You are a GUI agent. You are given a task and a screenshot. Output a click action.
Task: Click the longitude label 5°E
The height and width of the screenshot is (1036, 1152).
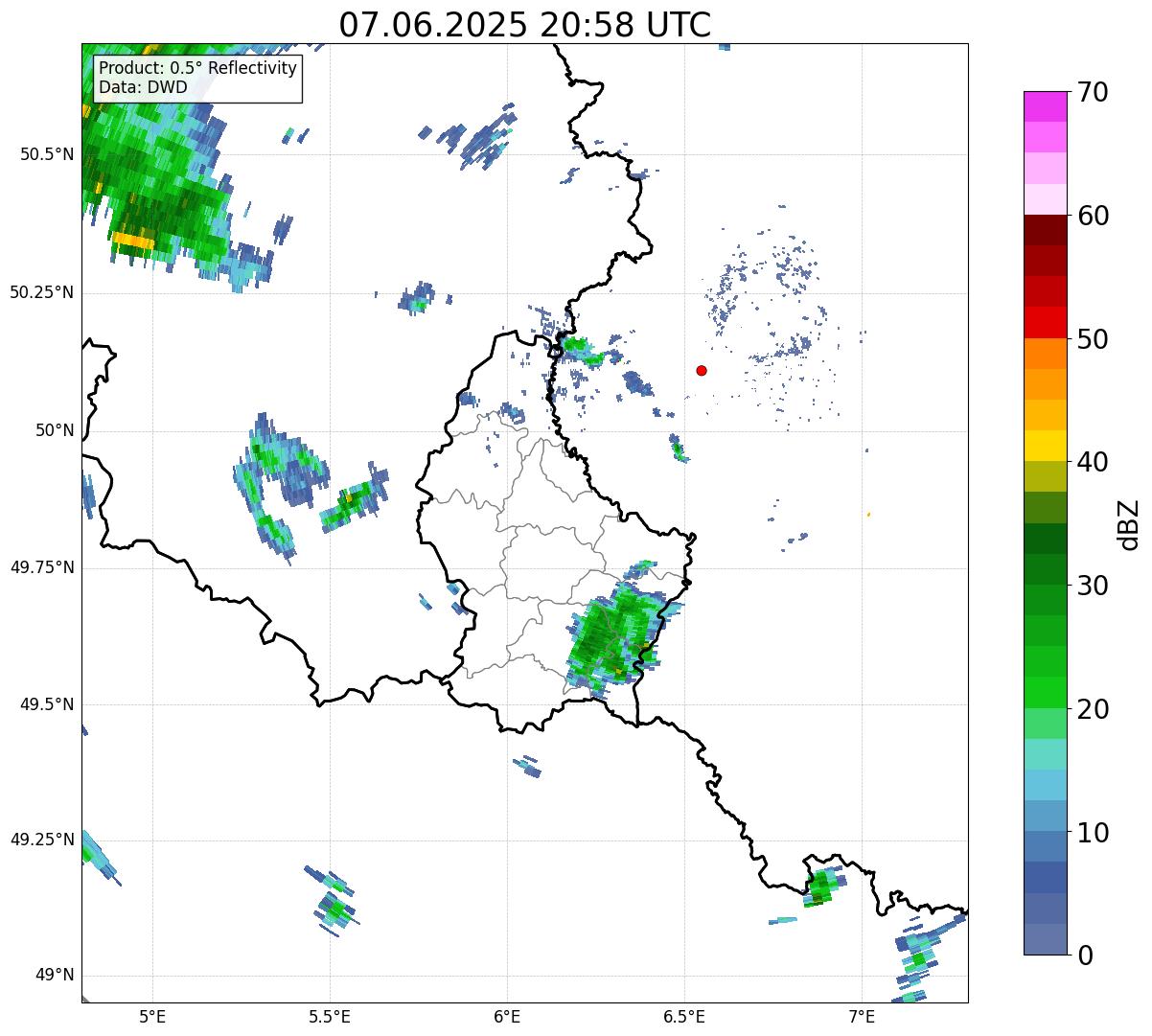[x=152, y=1016]
